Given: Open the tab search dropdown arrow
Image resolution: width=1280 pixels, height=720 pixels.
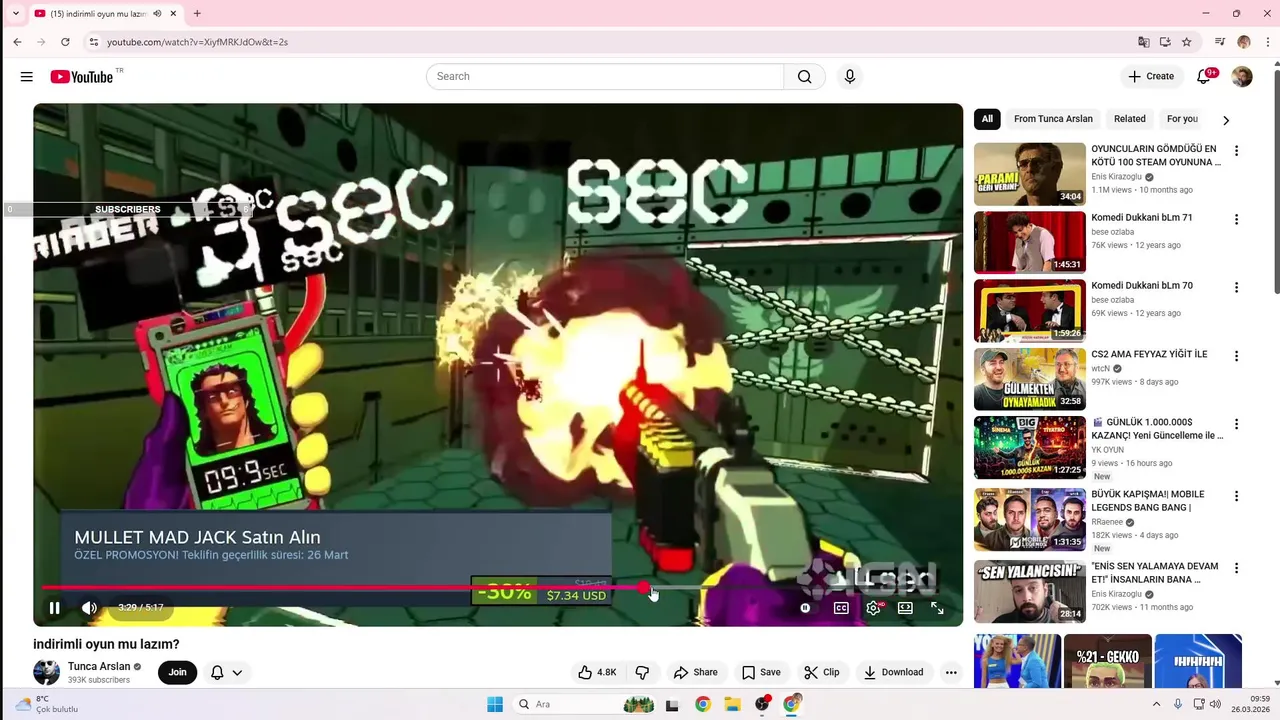Looking at the screenshot, I should click(x=15, y=14).
